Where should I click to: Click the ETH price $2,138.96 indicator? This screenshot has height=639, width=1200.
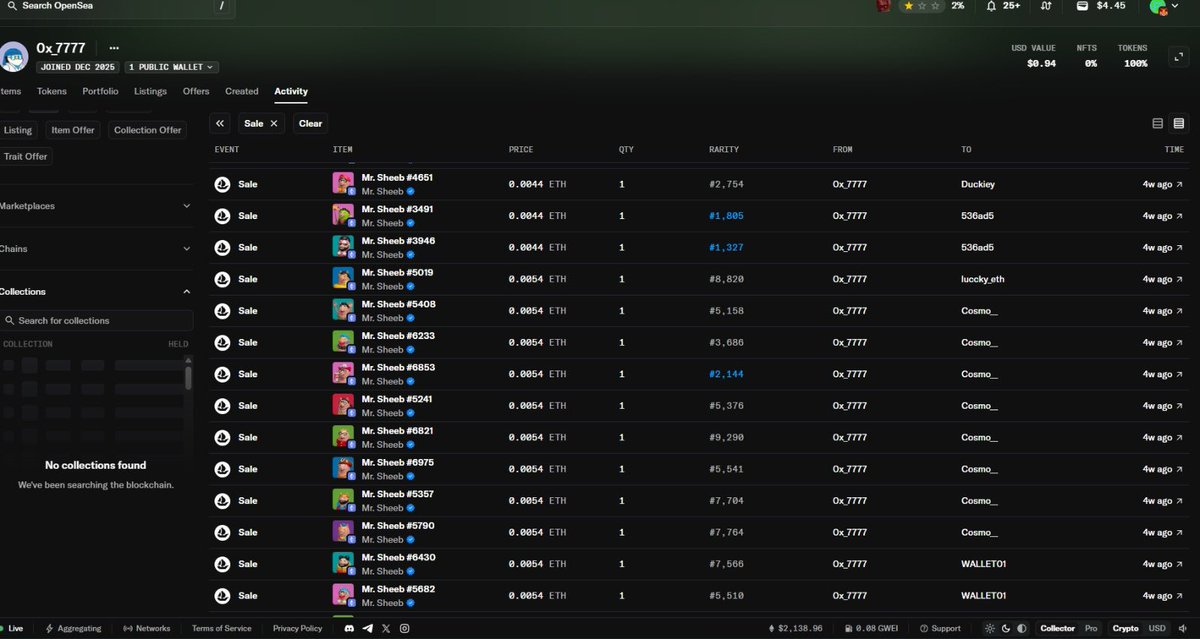click(795, 628)
